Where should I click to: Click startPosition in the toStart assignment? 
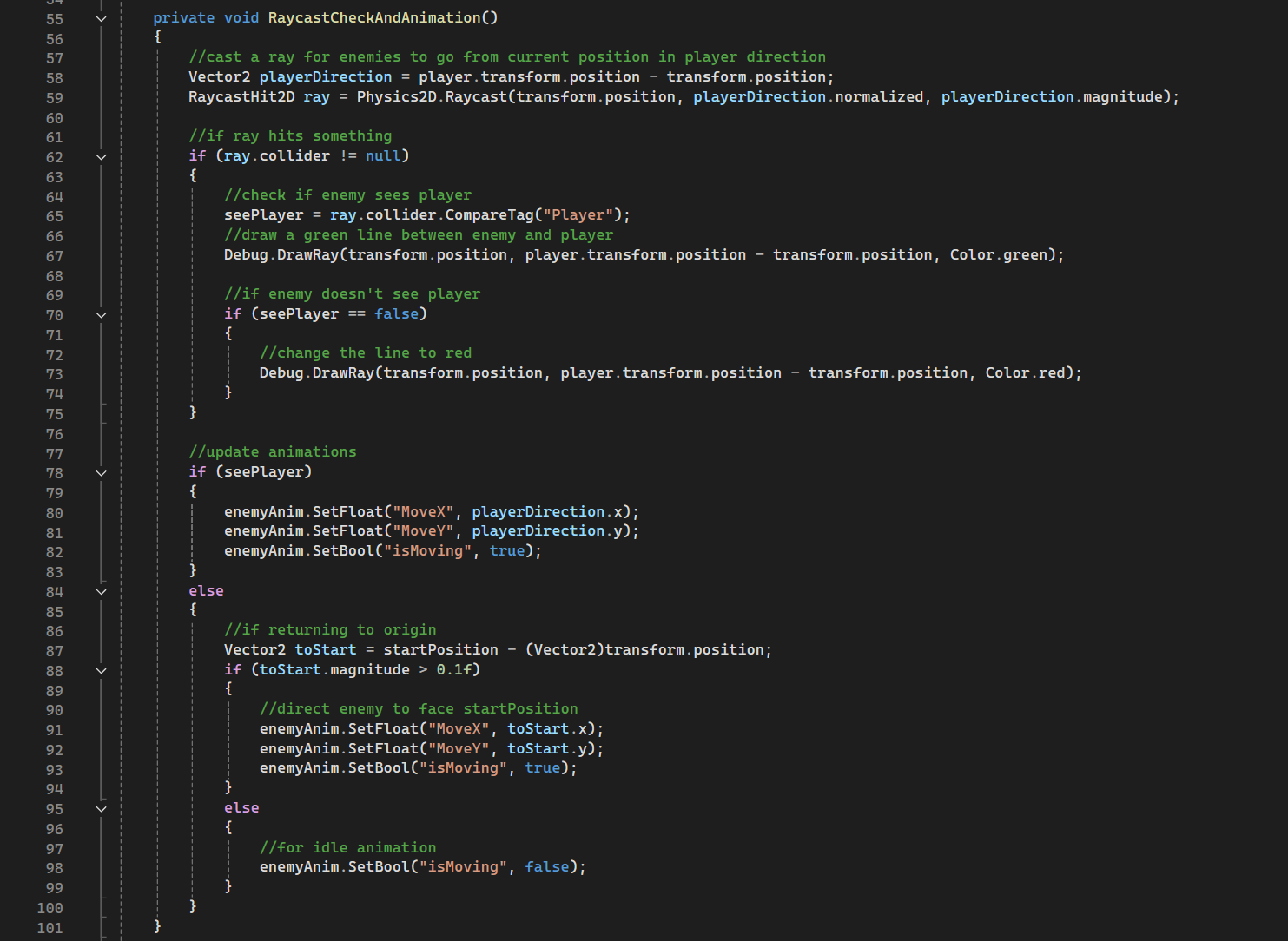[x=440, y=649]
